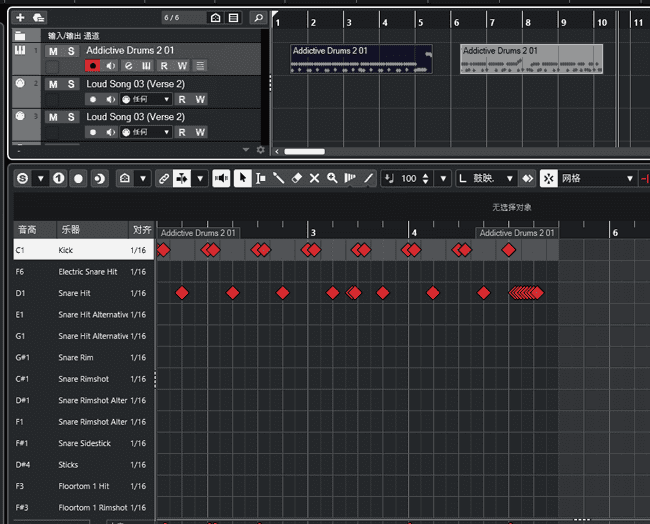The height and width of the screenshot is (524, 650).
Task: Select the C1 Kick drum row
Action: click(x=84, y=250)
